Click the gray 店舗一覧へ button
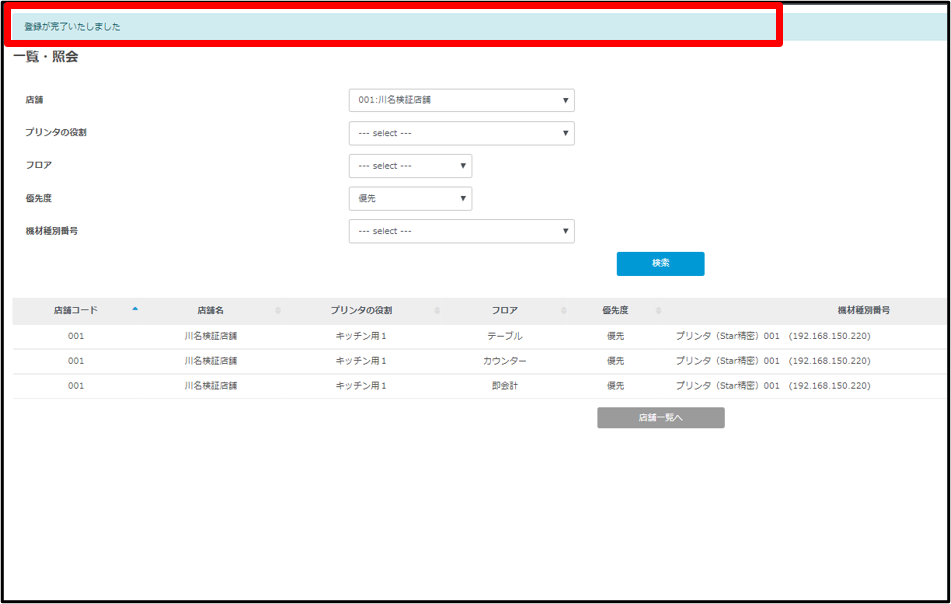Image resolution: width=951 pixels, height=604 pixels. pos(660,417)
